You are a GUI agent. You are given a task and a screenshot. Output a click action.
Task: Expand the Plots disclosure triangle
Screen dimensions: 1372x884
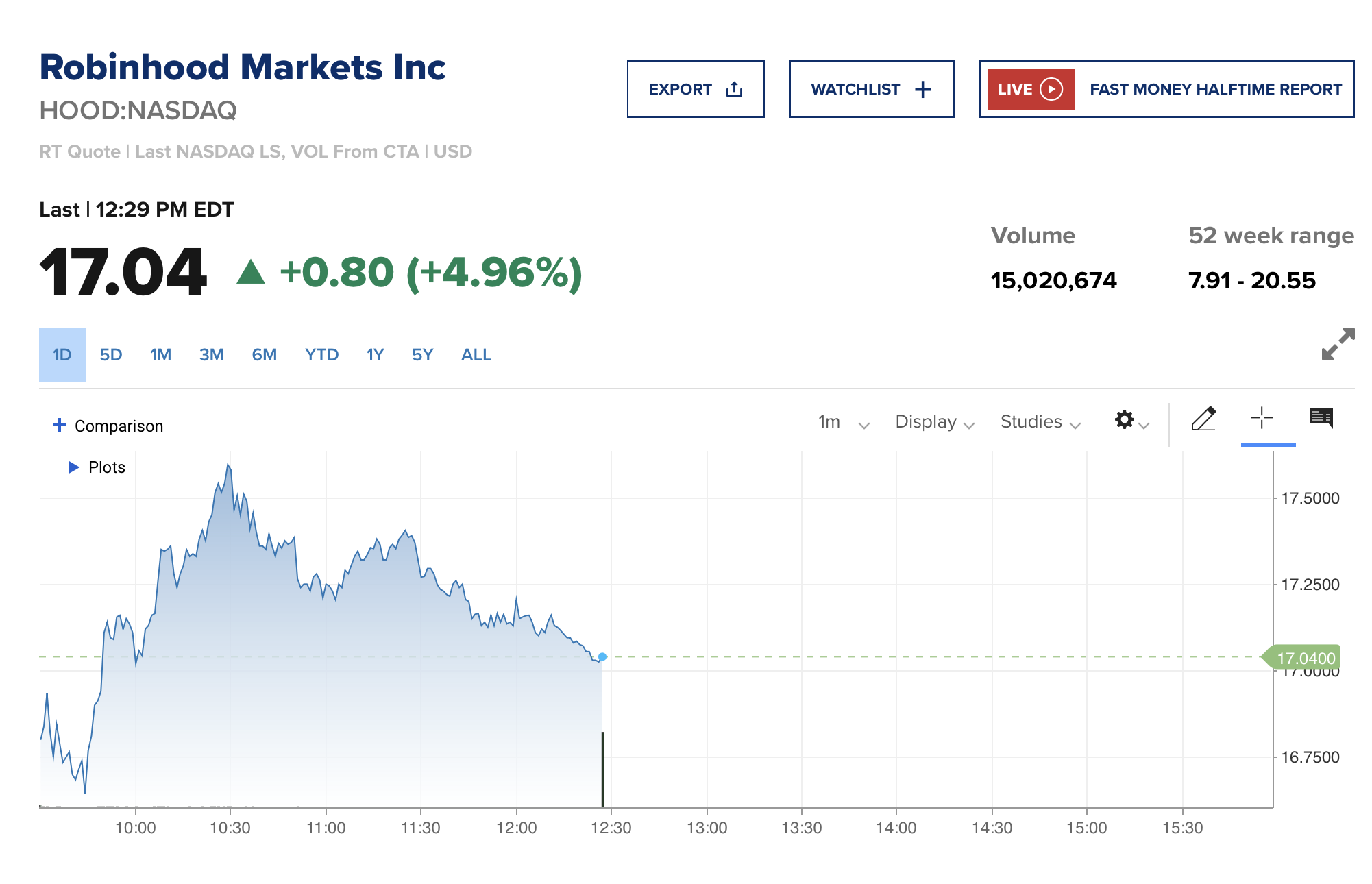click(74, 467)
